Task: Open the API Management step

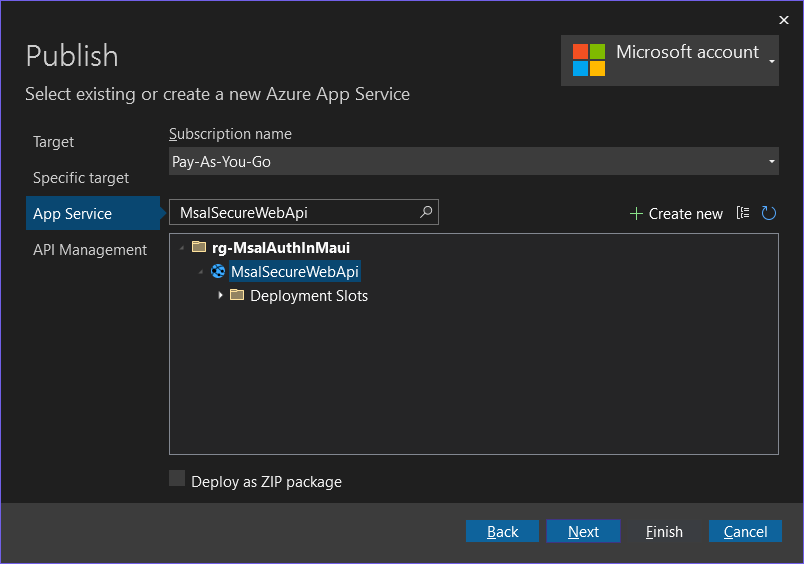Action: pyautogui.click(x=90, y=250)
